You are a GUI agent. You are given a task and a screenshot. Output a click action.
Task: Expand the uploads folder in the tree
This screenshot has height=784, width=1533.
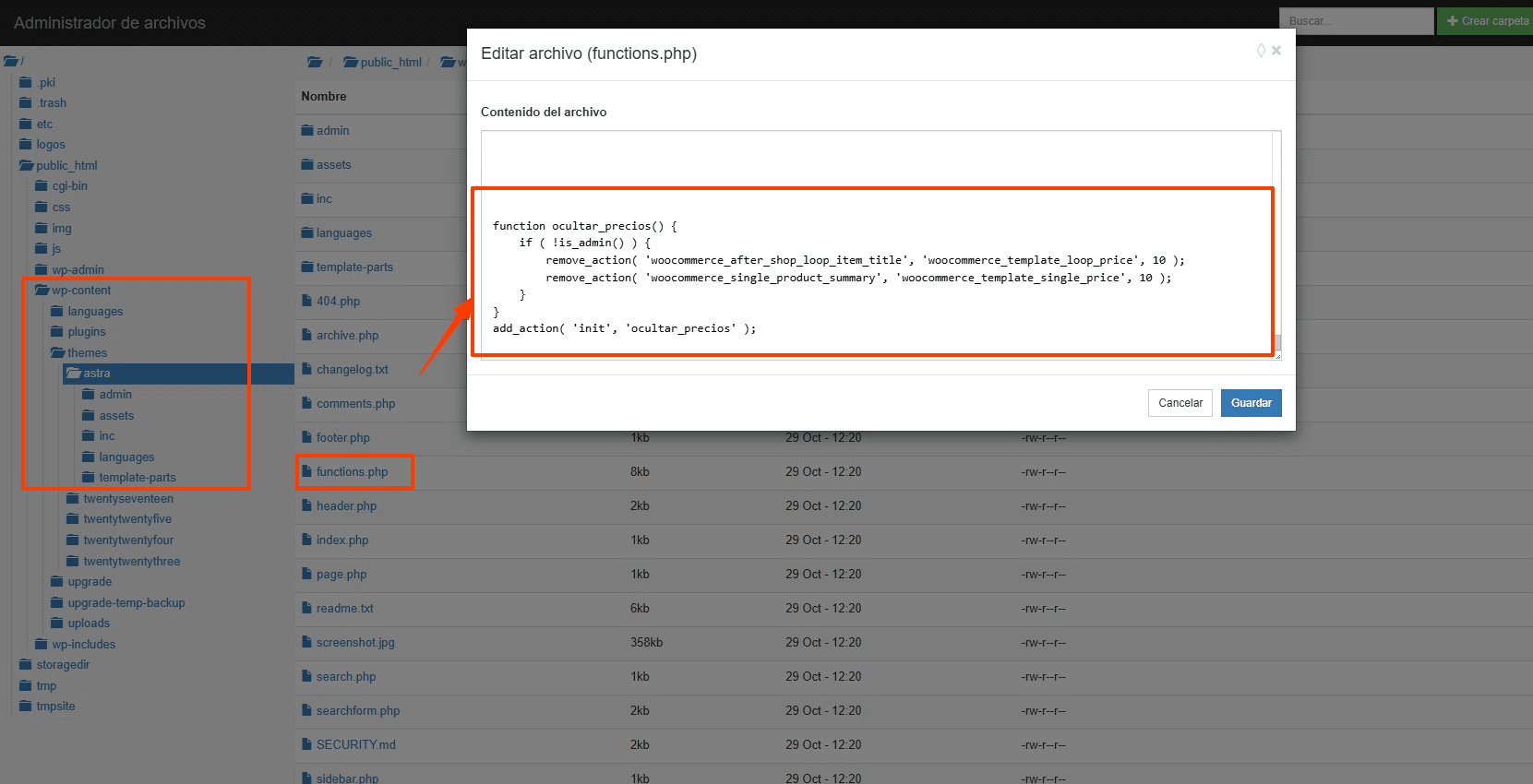57,624
